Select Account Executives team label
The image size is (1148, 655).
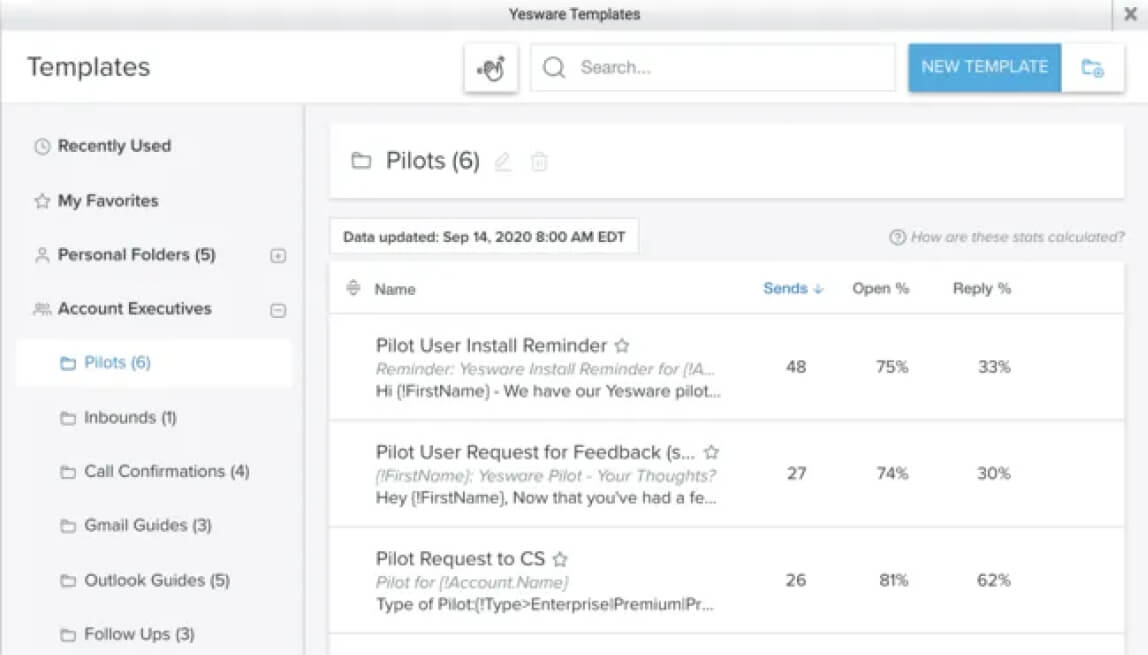tap(134, 309)
